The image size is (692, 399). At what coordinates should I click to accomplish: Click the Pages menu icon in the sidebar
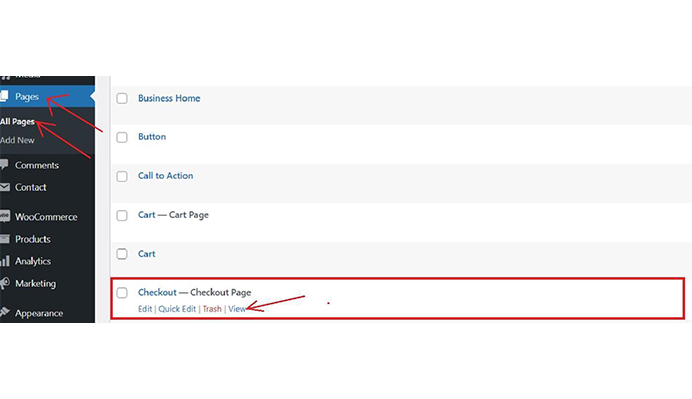4,96
